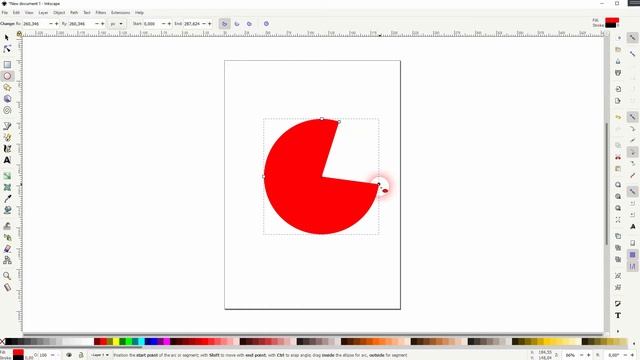Increase the arc Start angle
Image resolution: width=640 pixels, height=360 pixels.
[x=169, y=24]
